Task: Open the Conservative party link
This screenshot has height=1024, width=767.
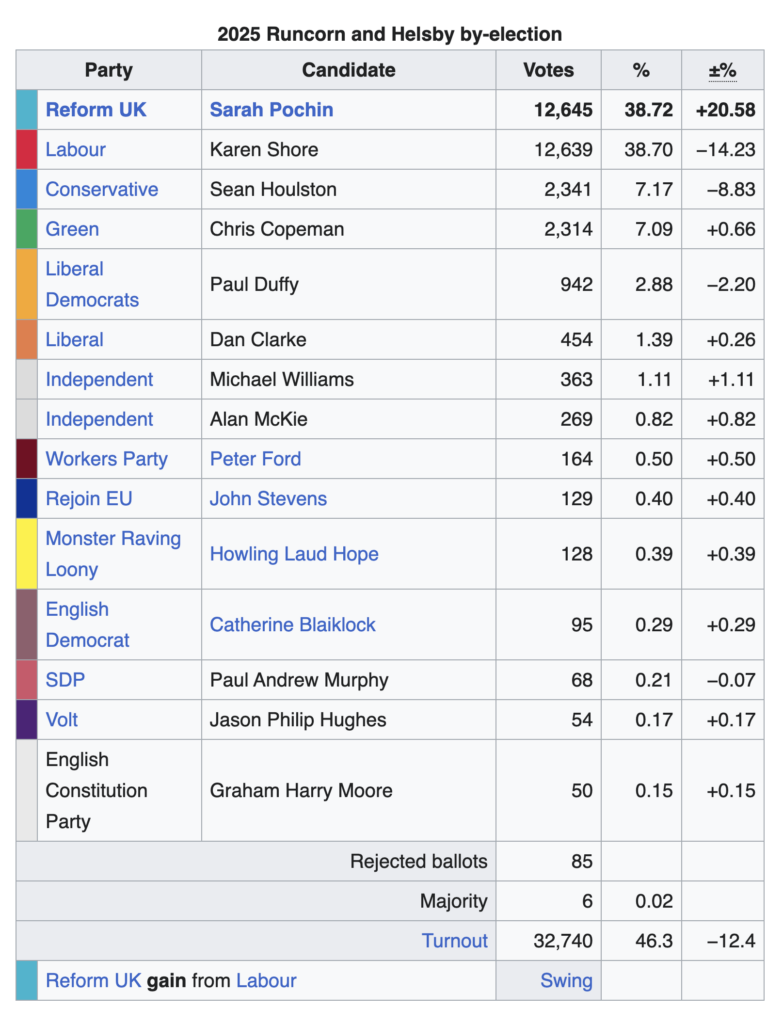Action: [x=102, y=189]
